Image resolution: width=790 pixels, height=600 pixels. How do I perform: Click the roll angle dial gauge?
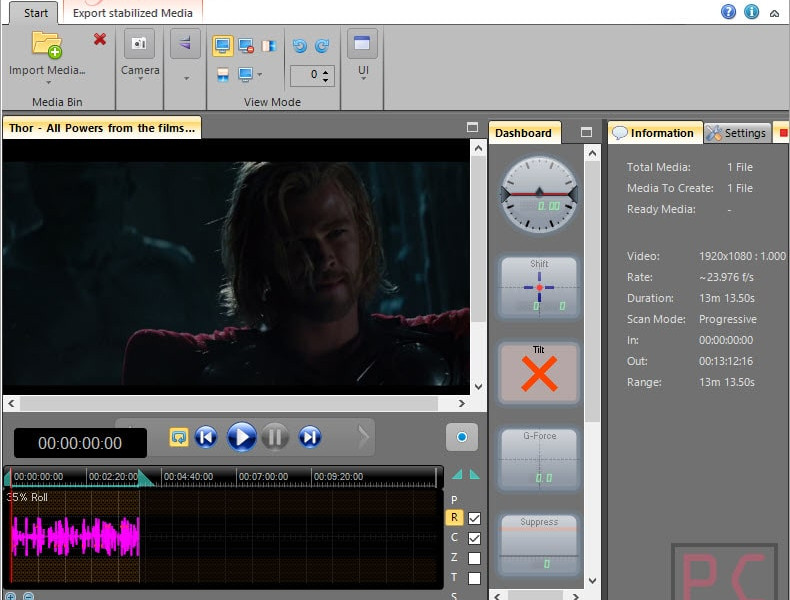(539, 194)
